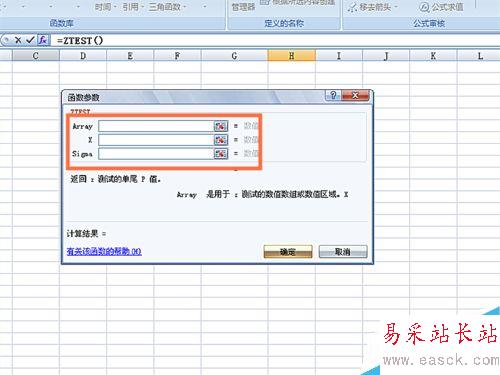
Task: Click the 取消 button
Action: pos(343,252)
